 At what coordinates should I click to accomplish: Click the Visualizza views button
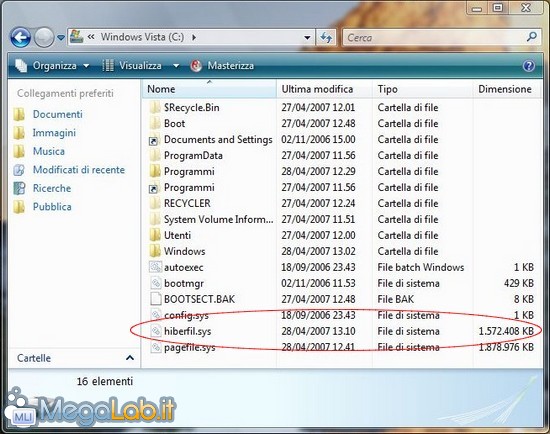[x=132, y=66]
